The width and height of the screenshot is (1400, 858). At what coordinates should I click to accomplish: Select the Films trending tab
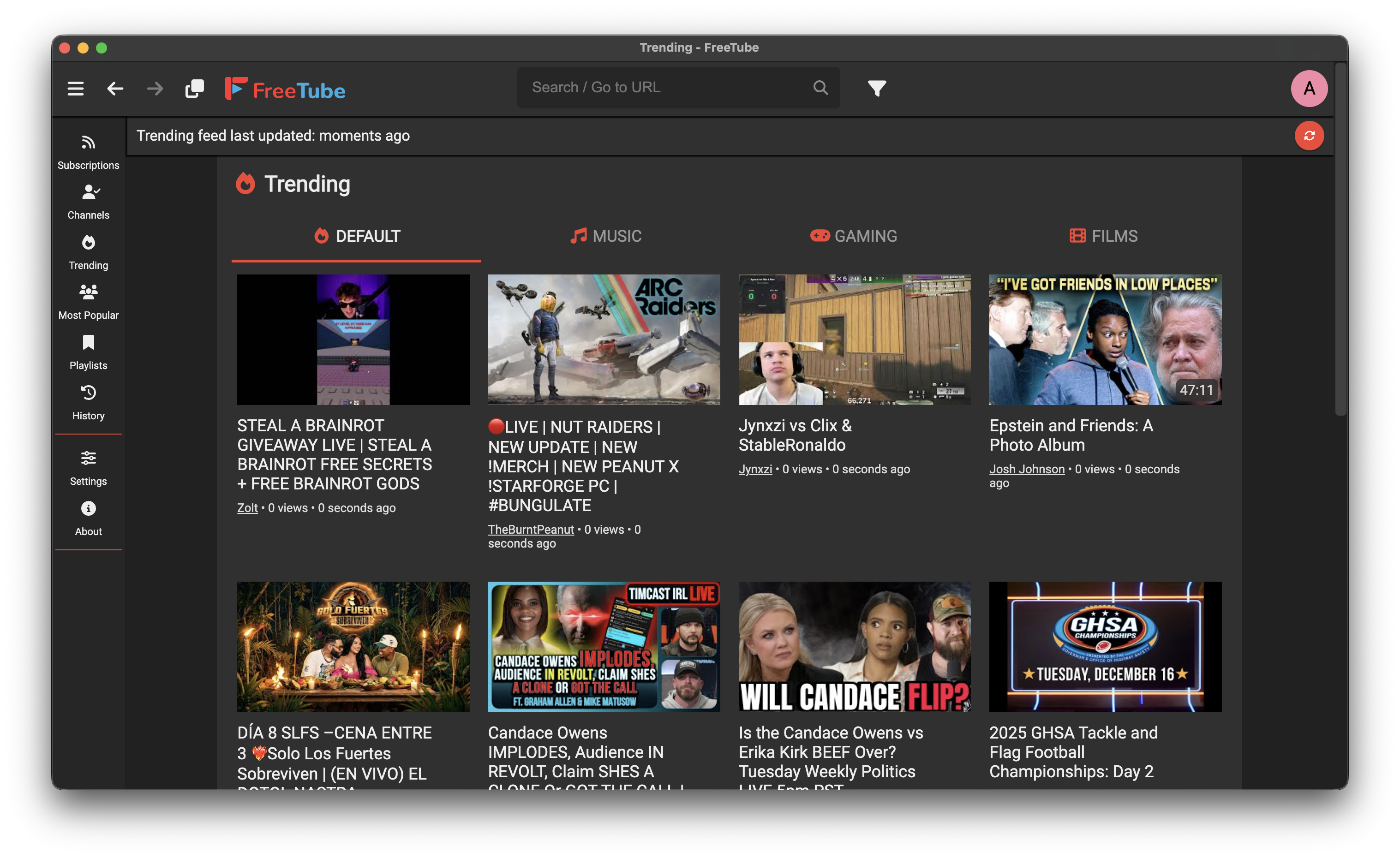[x=1103, y=236]
